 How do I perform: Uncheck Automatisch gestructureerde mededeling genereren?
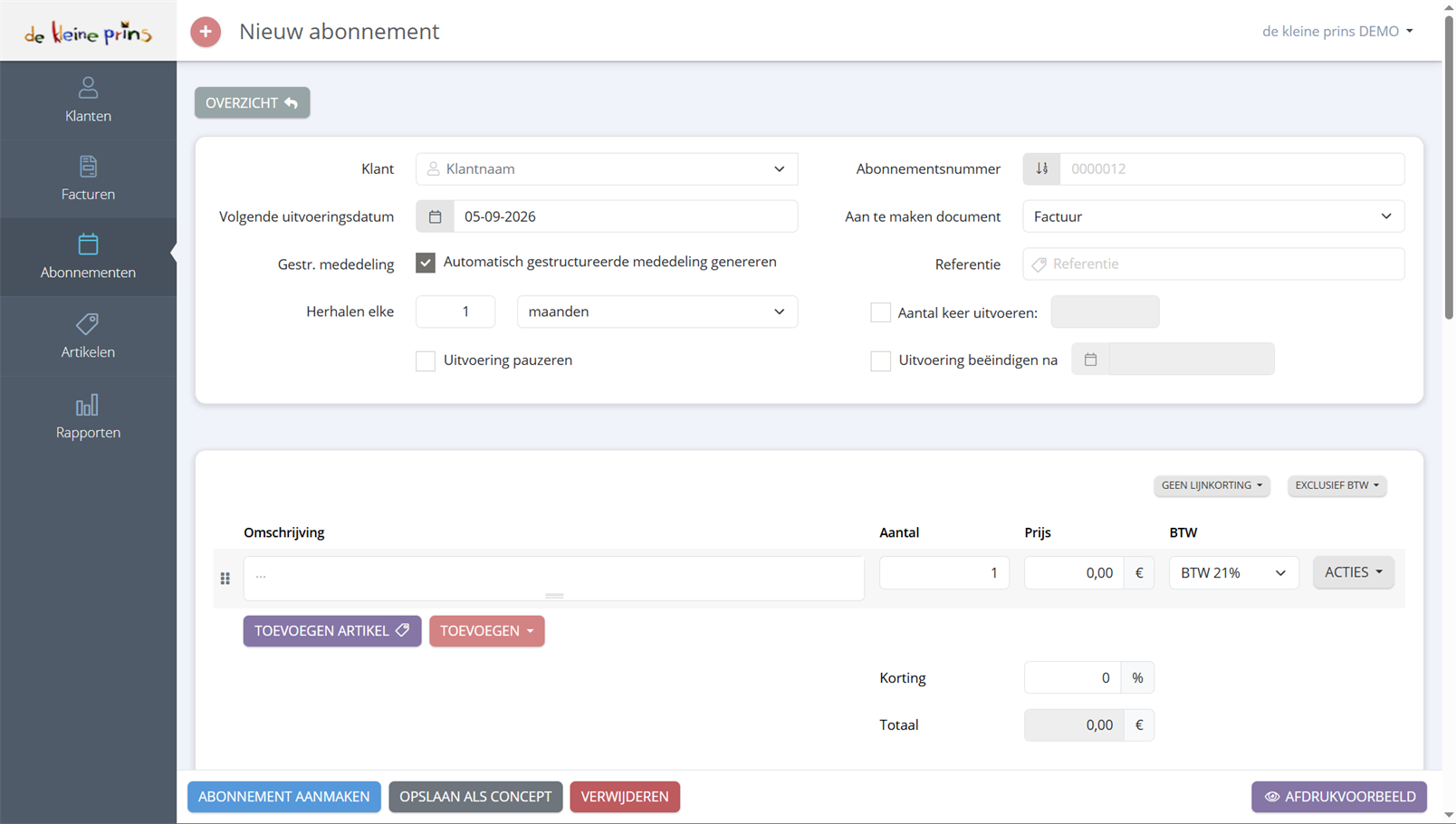coord(426,263)
